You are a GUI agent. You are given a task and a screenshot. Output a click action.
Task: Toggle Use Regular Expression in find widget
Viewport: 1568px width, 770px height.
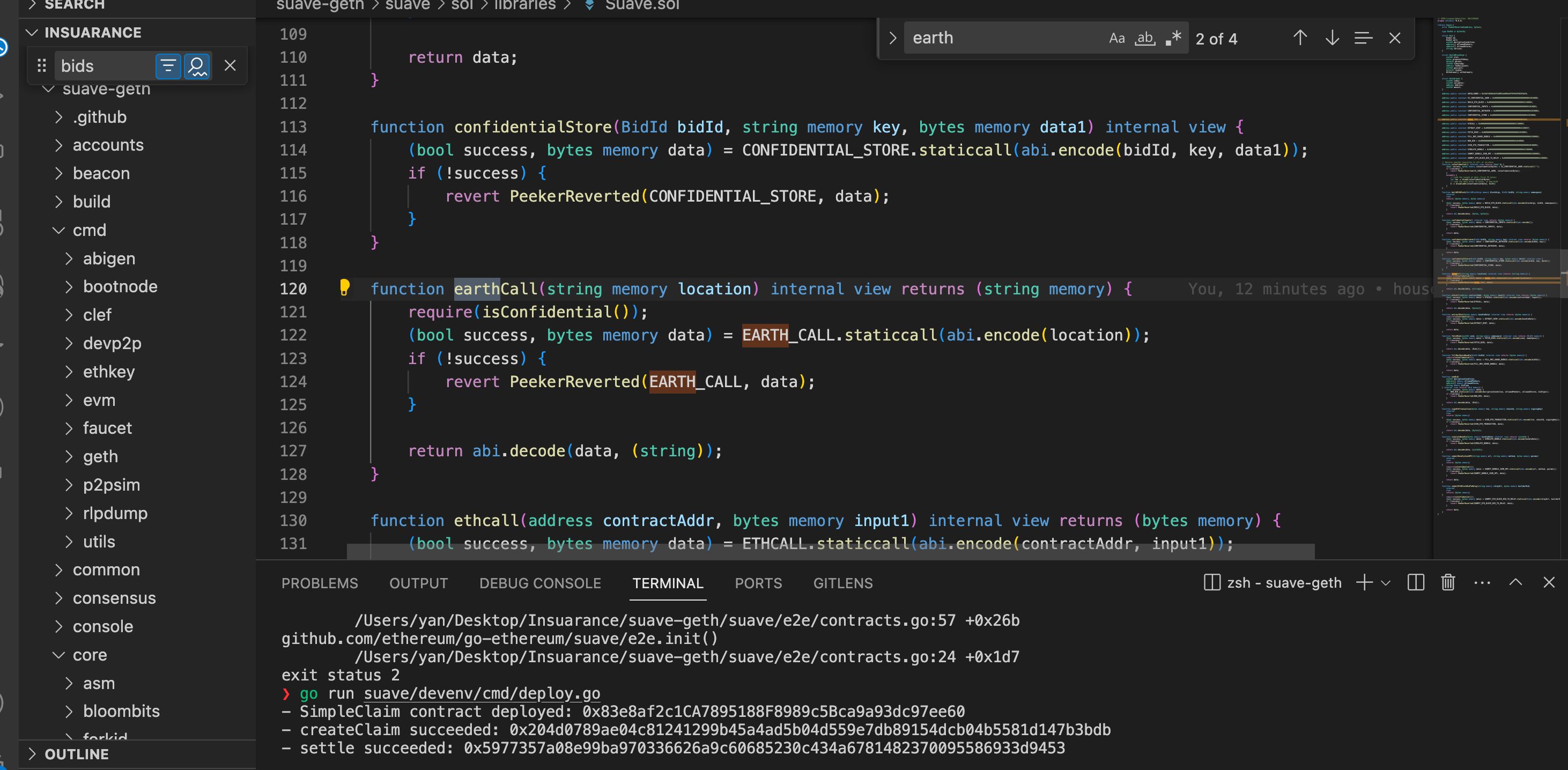point(1173,39)
